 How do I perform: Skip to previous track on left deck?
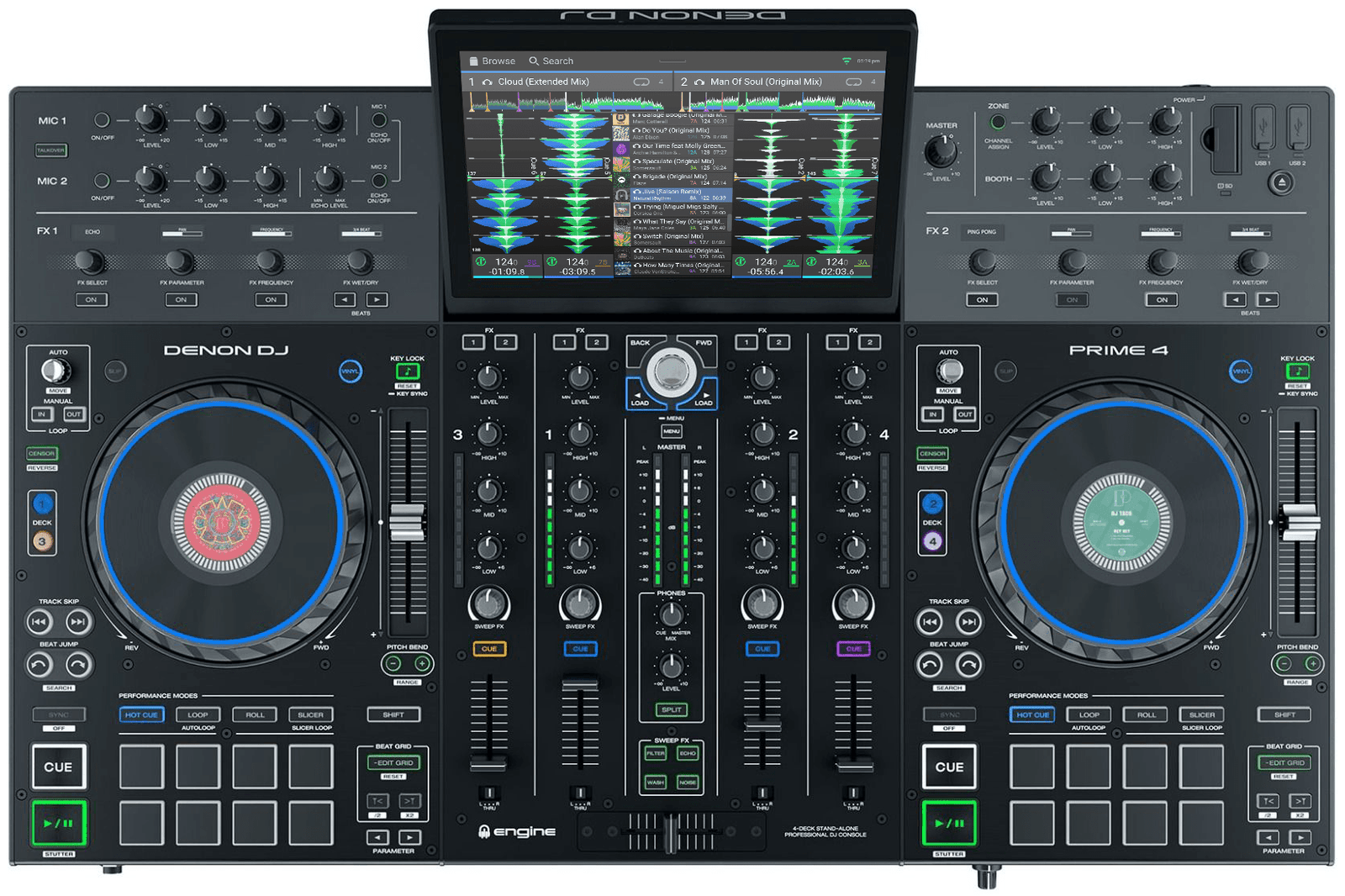39,622
